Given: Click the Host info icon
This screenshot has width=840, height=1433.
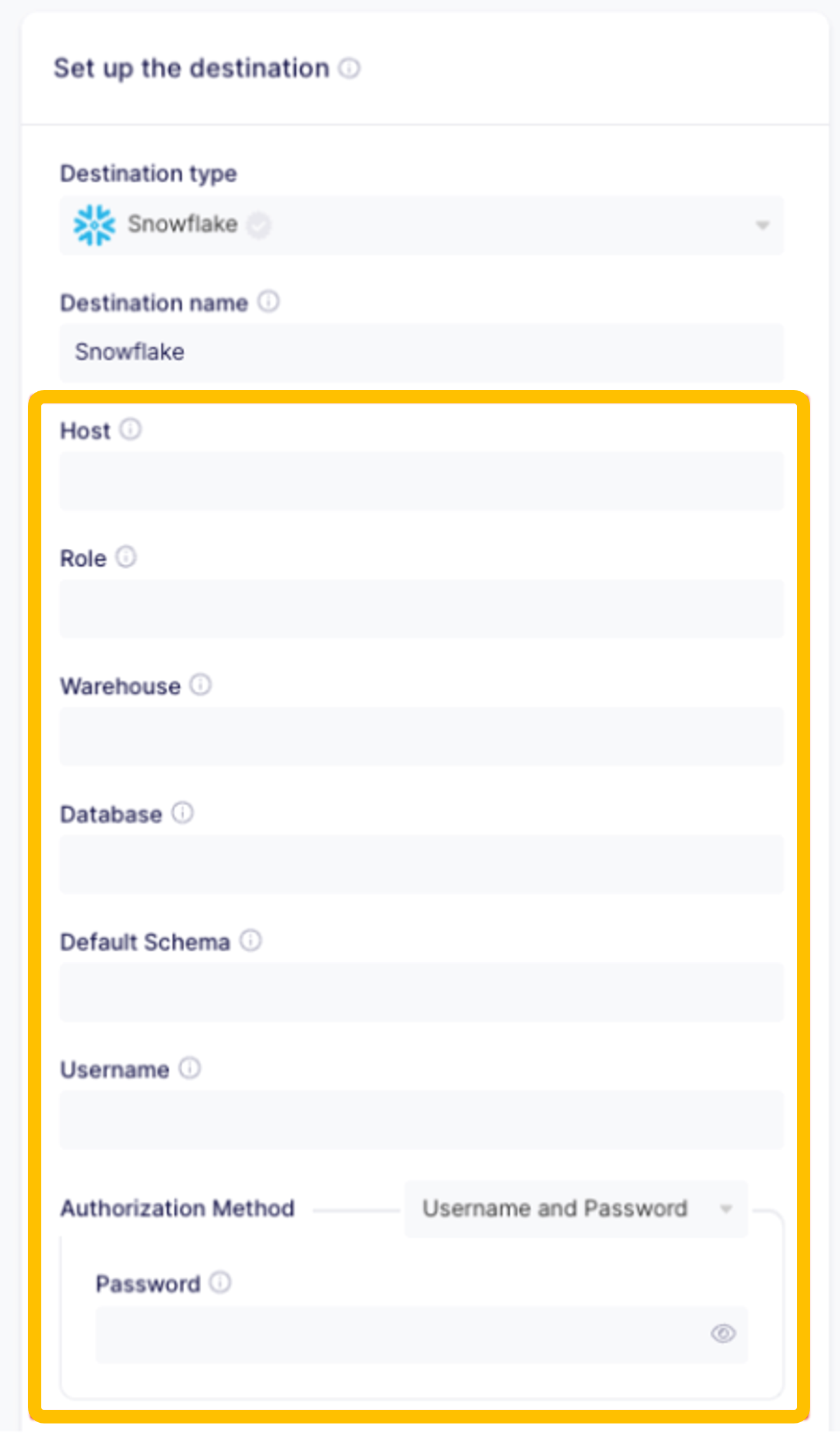Looking at the screenshot, I should 131,429.
